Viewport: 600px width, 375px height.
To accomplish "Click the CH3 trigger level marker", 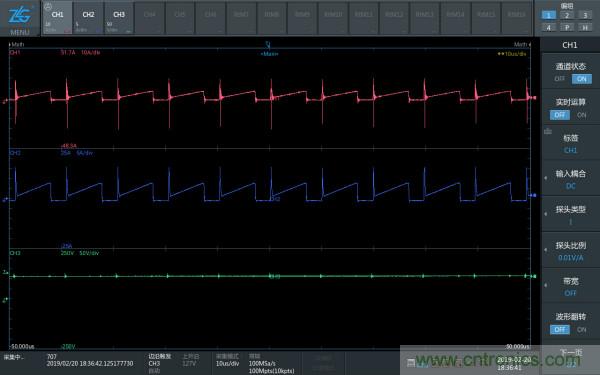I will tap(5, 272).
